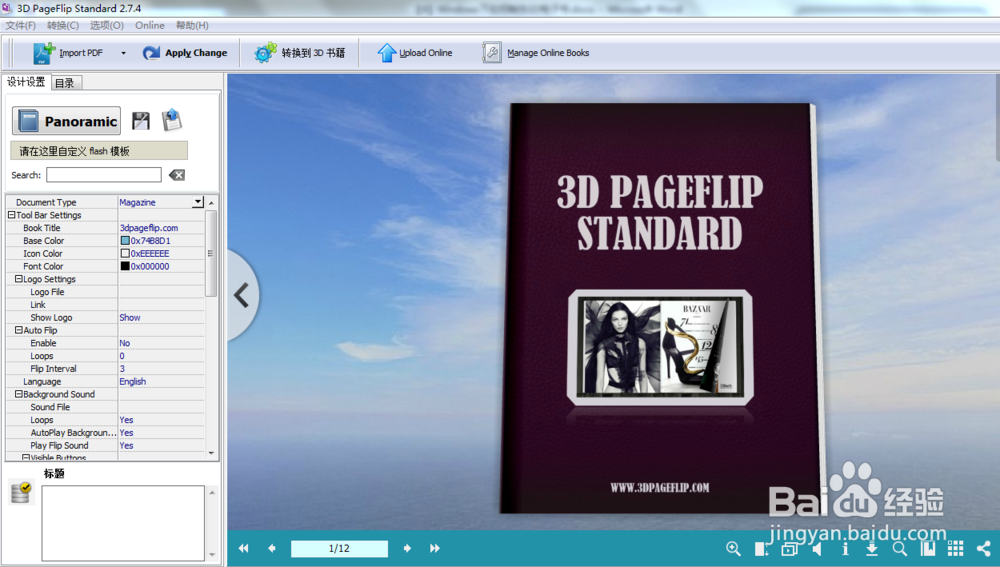Click the Show Logo value Show
Image resolution: width=1000 pixels, height=567 pixels.
click(129, 317)
